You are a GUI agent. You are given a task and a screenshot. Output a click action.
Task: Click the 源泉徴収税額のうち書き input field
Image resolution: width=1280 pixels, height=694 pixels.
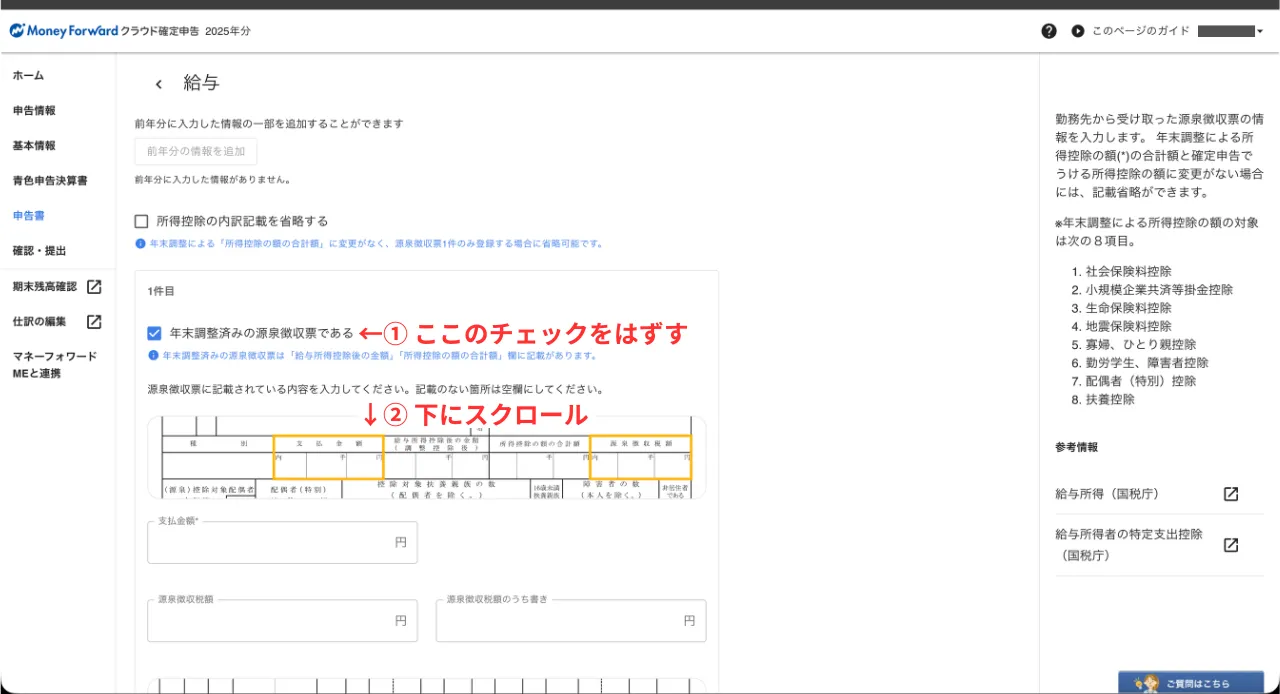(560, 621)
